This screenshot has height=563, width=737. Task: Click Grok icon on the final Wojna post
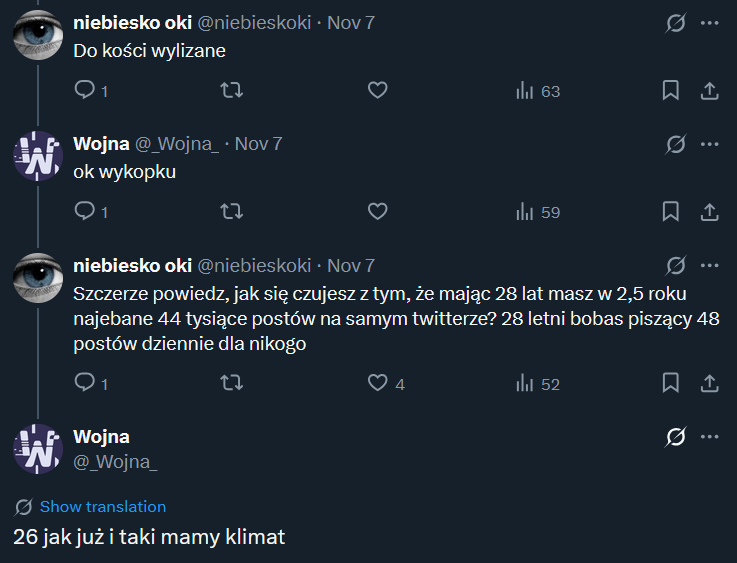676,436
